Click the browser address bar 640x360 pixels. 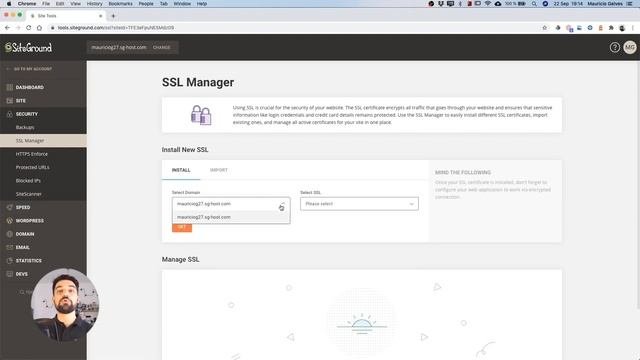pyautogui.click(x=294, y=28)
